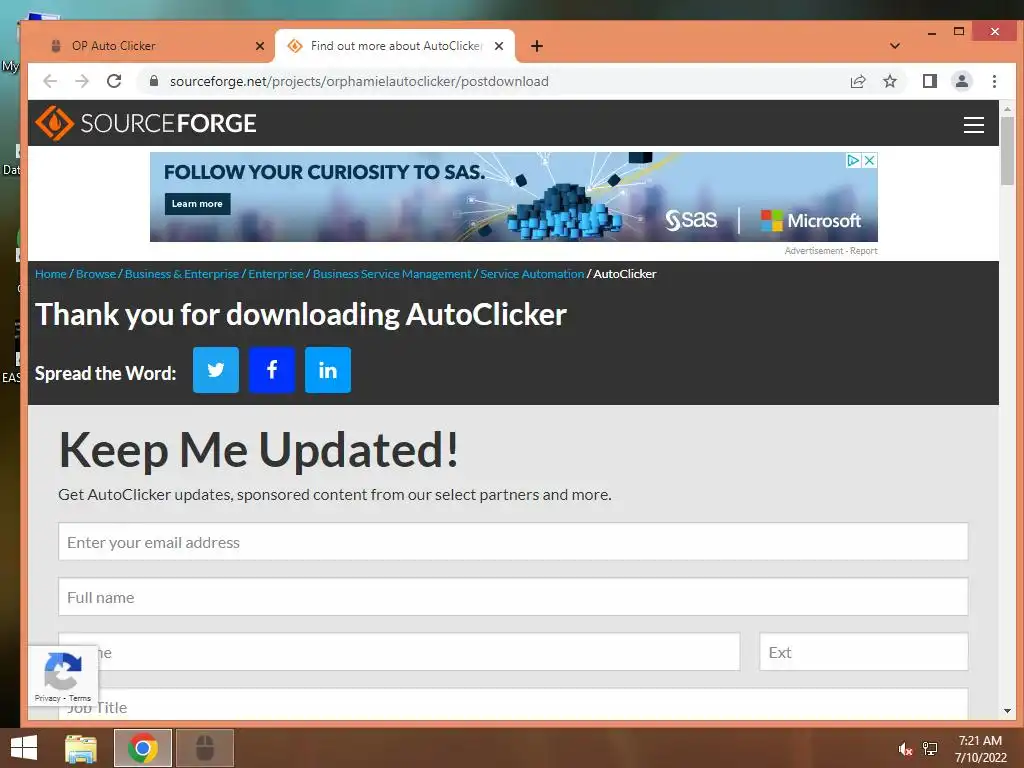
Task: Click the Full name field
Action: (x=513, y=596)
